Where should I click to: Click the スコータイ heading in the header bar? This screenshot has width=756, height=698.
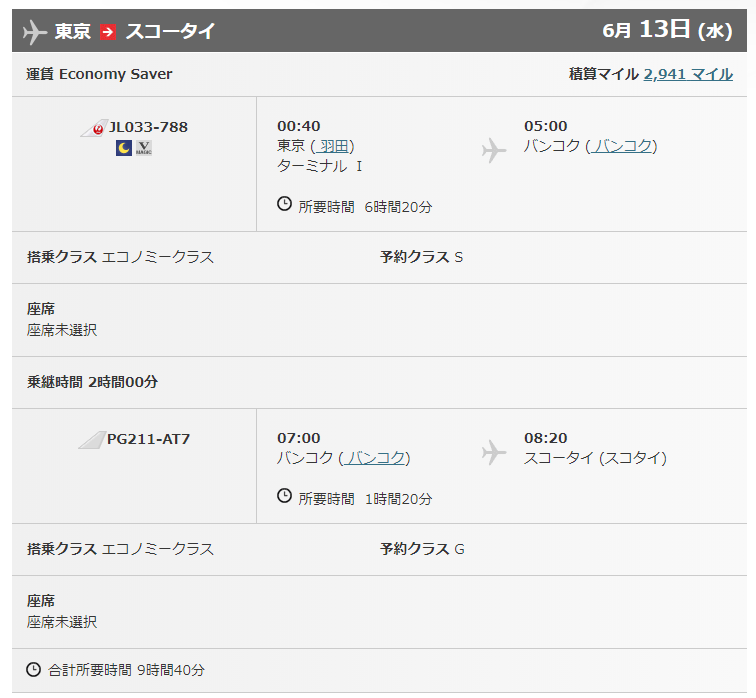click(170, 32)
